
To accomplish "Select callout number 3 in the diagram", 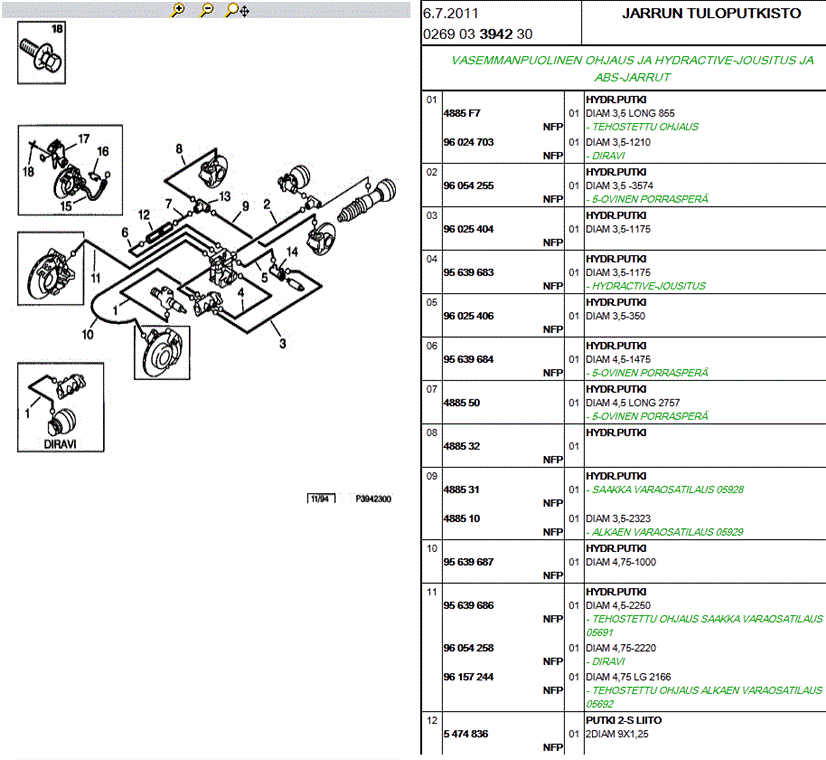I will click(283, 344).
